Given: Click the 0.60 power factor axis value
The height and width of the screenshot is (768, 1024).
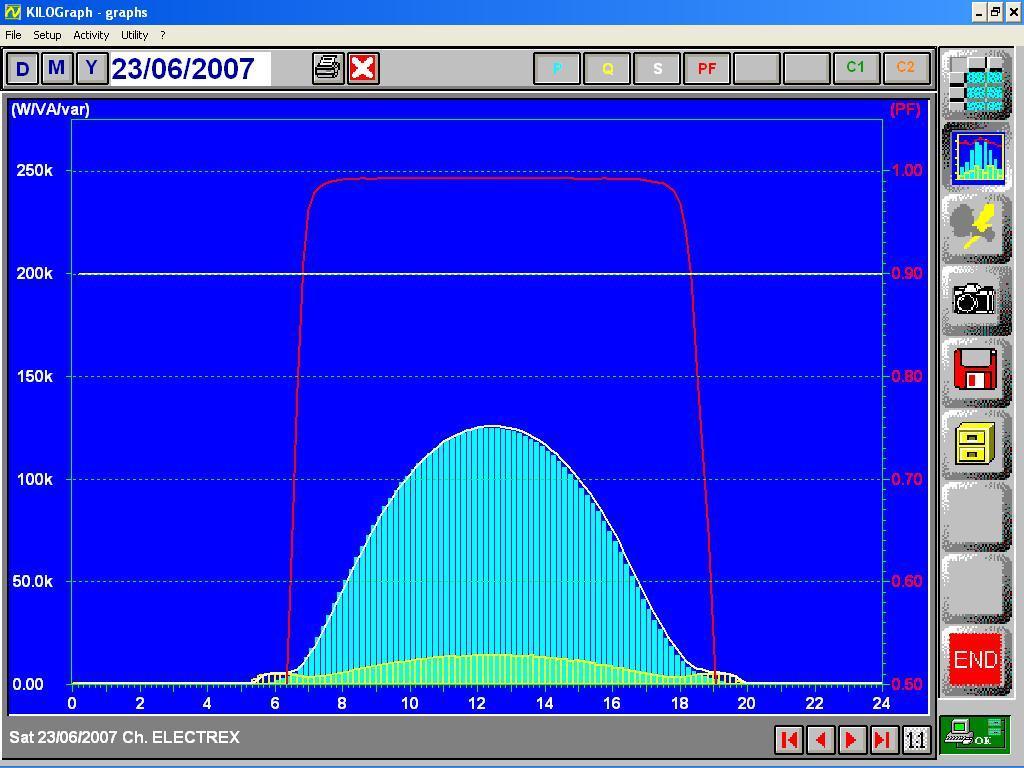Looking at the screenshot, I should [907, 581].
